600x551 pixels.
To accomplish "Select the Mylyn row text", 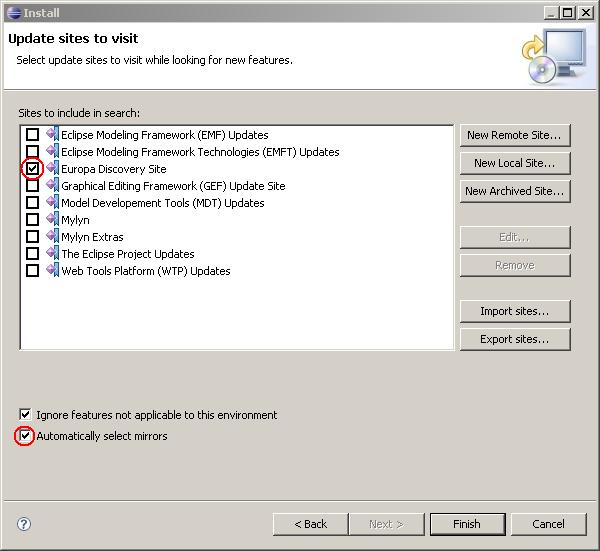I will click(x=75, y=220).
